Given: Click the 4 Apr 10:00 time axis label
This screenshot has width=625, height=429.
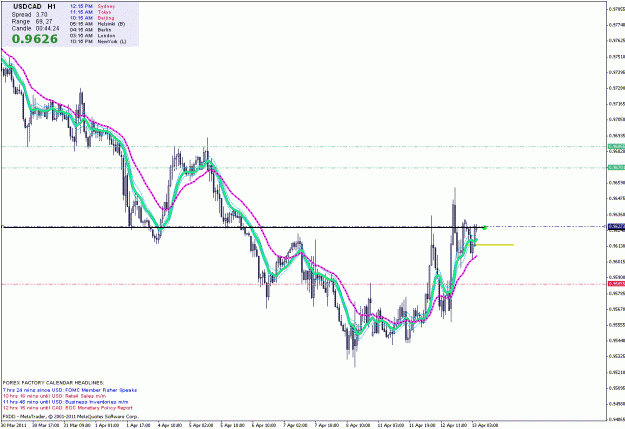Looking at the screenshot, I should click(170, 425).
